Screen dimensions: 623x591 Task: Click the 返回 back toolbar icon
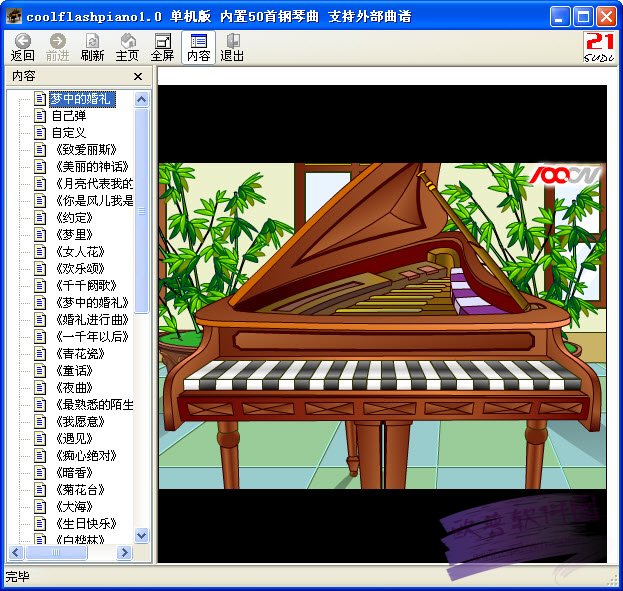(23, 47)
